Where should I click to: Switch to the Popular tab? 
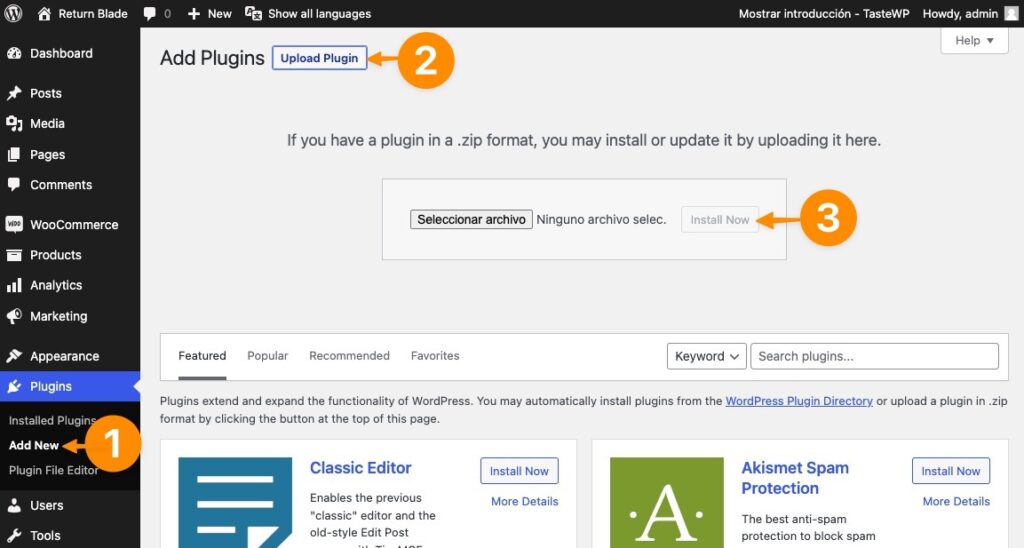(268, 356)
